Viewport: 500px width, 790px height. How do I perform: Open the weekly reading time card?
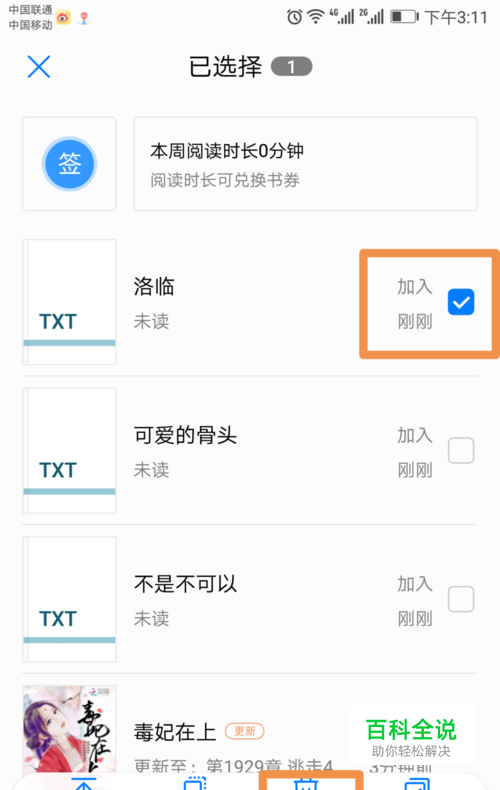[x=305, y=164]
